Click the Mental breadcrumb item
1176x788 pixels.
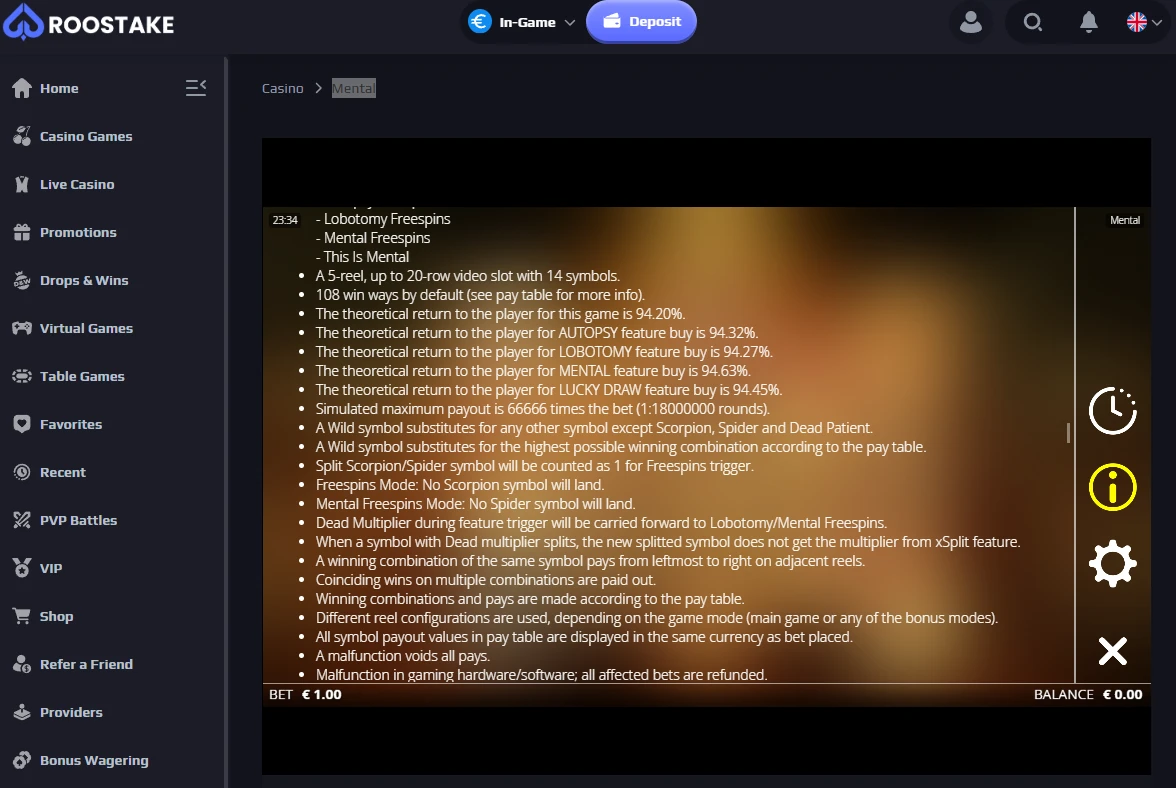tap(353, 88)
